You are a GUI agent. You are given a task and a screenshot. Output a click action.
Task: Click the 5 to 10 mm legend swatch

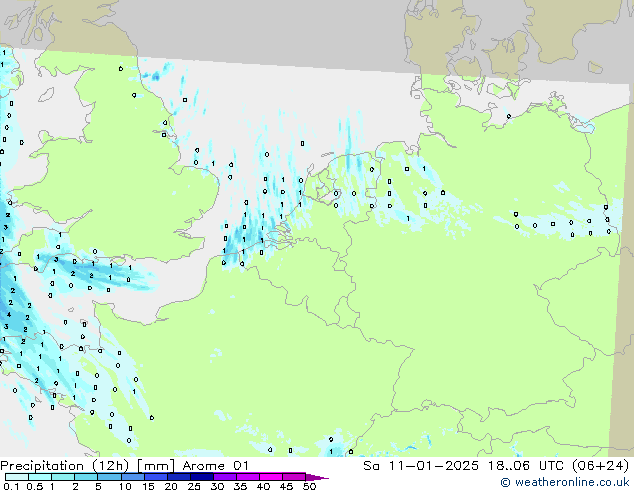(109, 477)
